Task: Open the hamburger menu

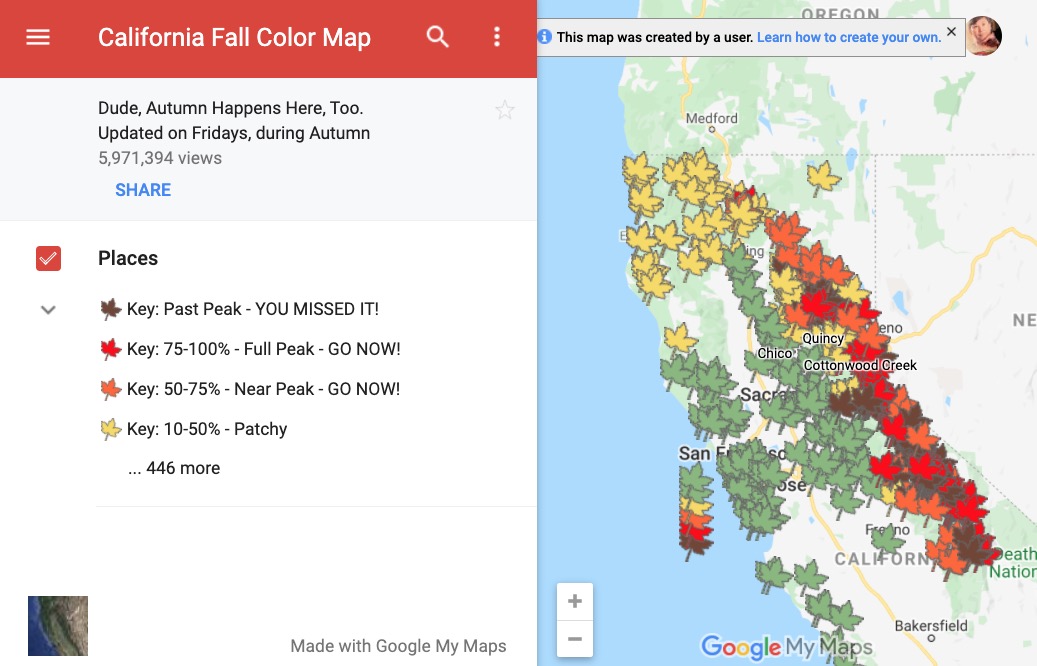Action: pos(38,37)
